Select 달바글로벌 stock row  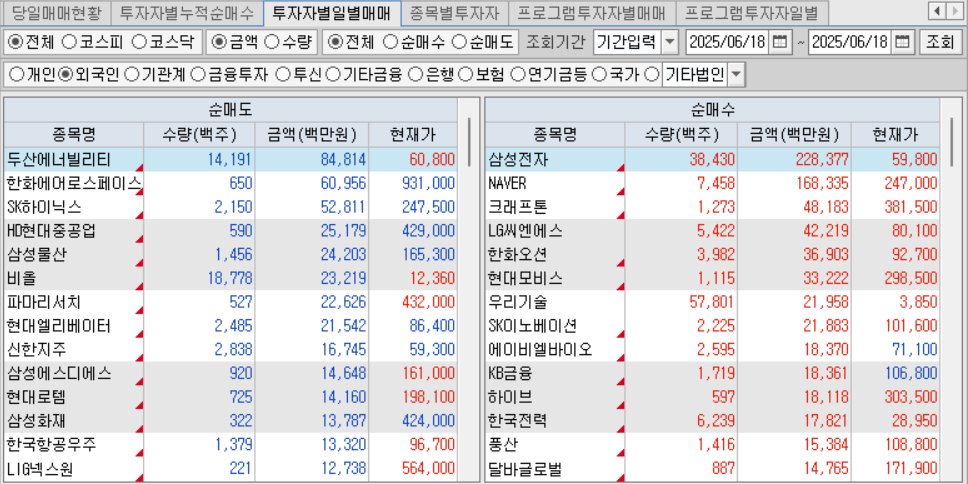pos(713,469)
